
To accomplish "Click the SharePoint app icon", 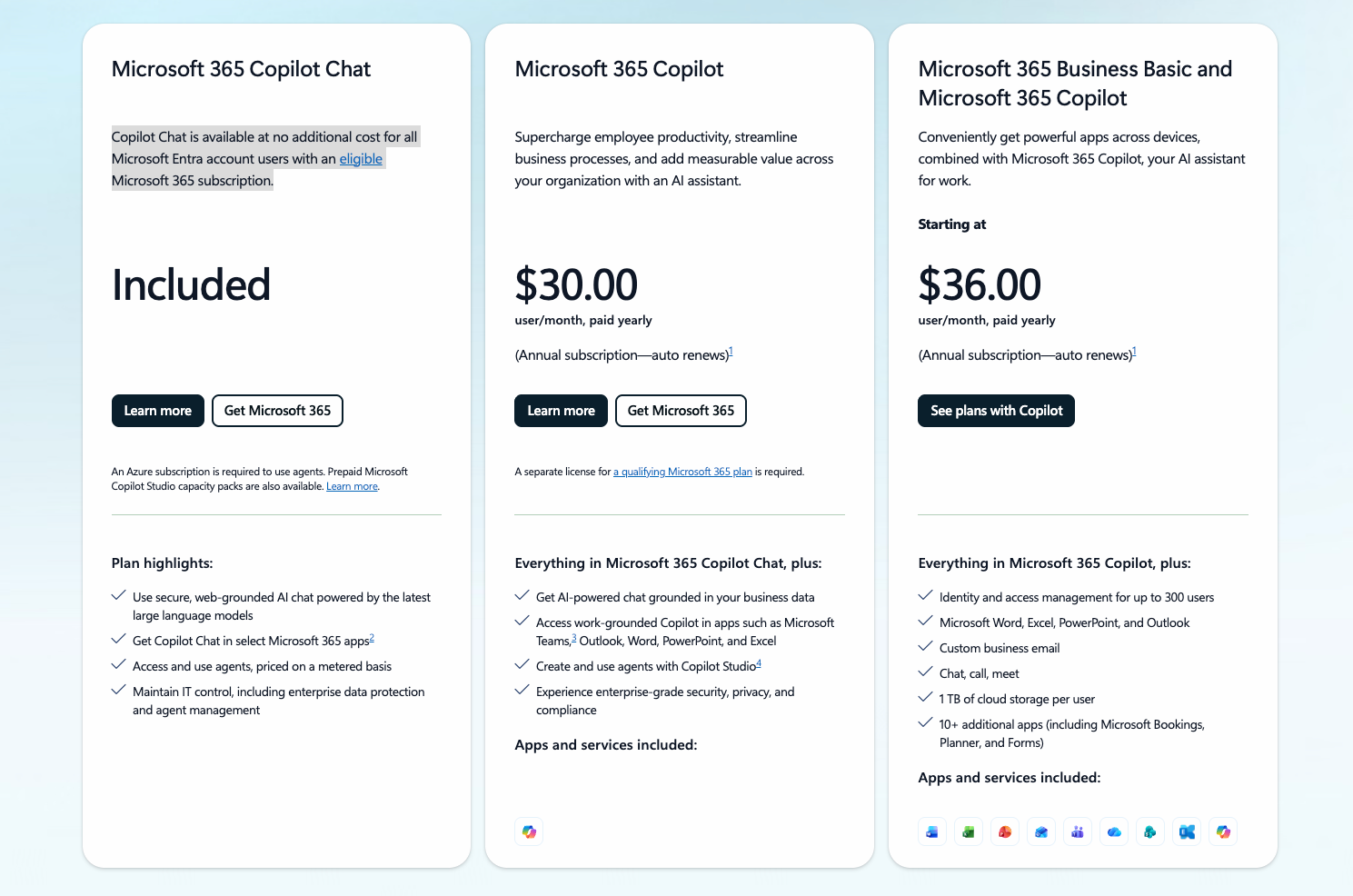I will tap(1150, 831).
